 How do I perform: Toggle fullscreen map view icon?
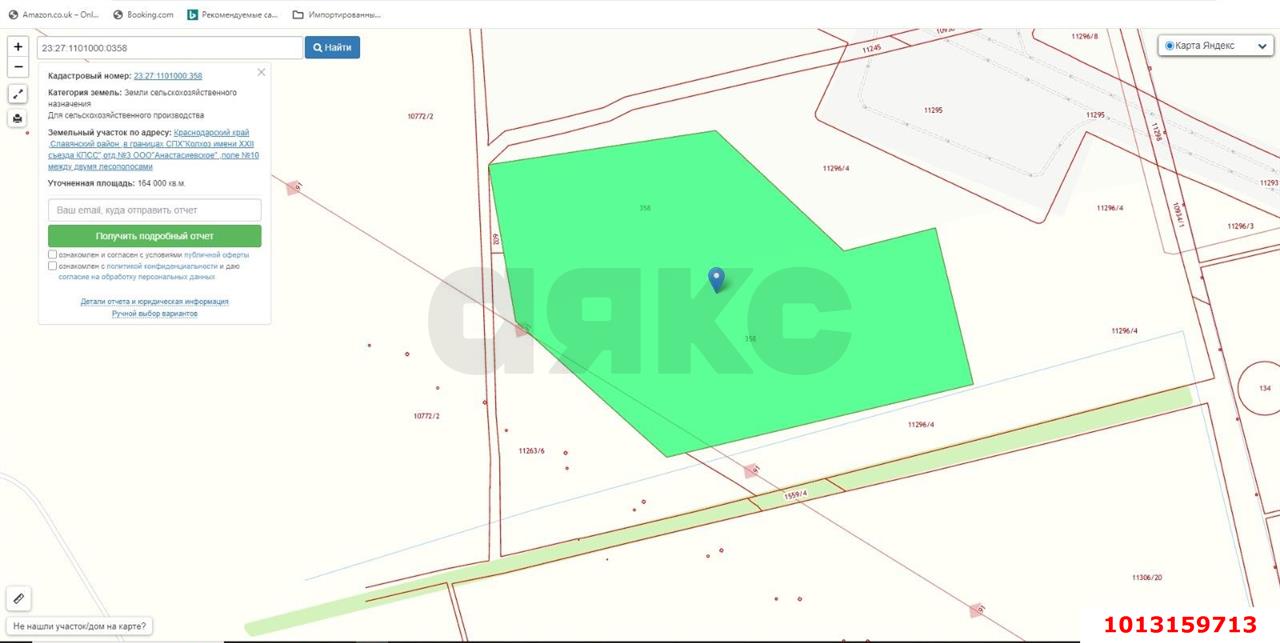click(17, 93)
